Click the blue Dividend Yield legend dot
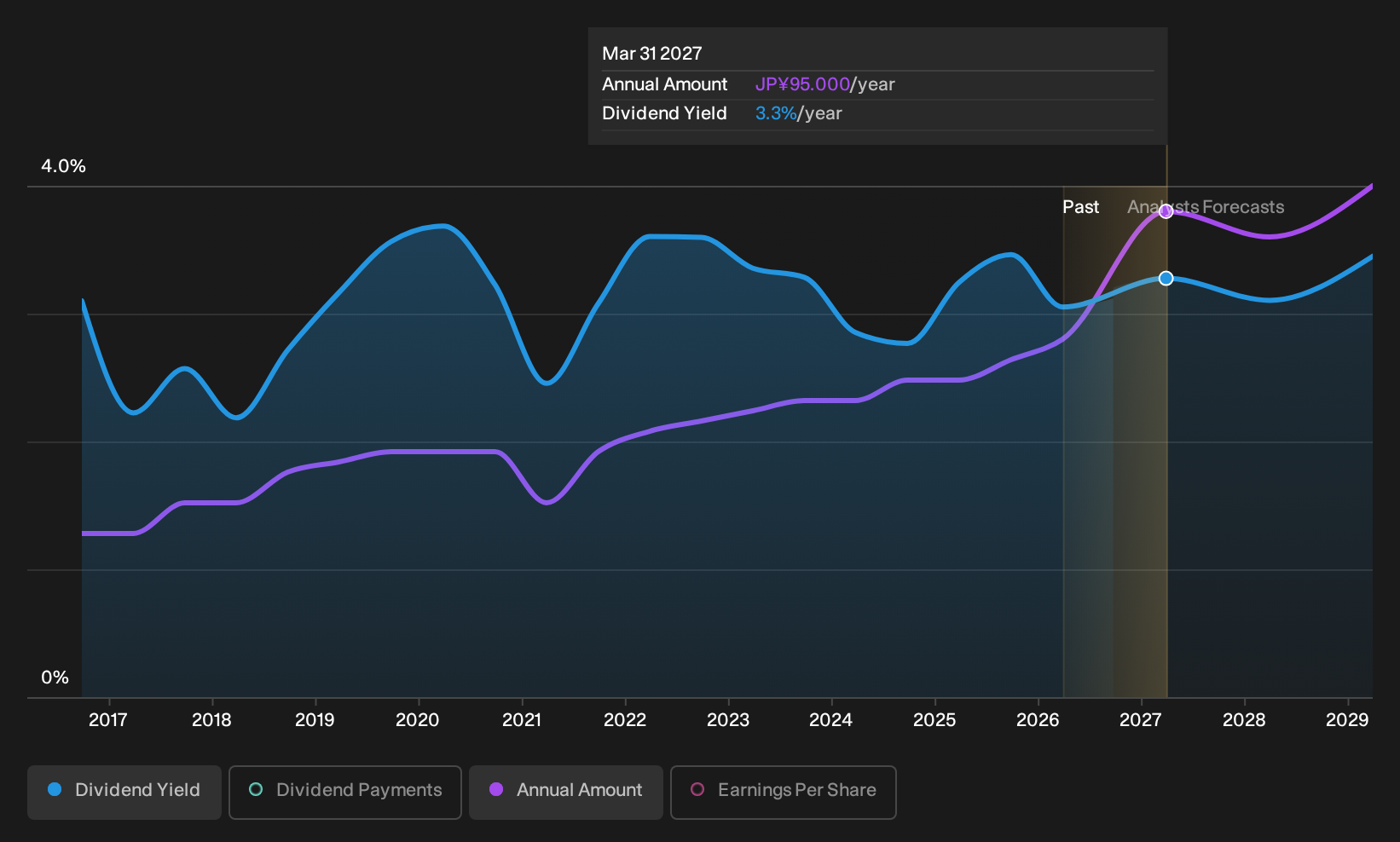1400x842 pixels. [55, 789]
